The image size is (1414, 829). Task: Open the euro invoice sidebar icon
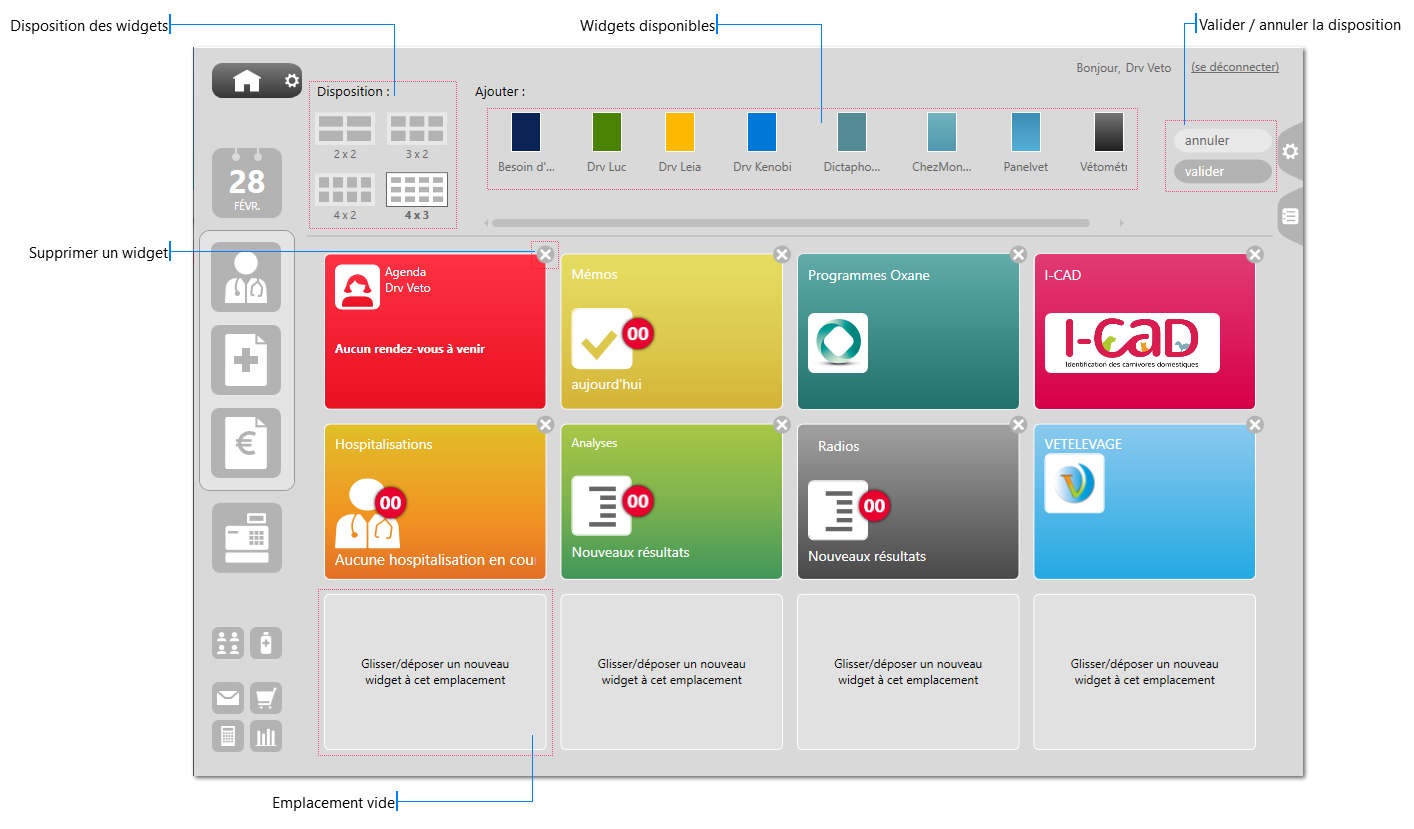click(246, 443)
